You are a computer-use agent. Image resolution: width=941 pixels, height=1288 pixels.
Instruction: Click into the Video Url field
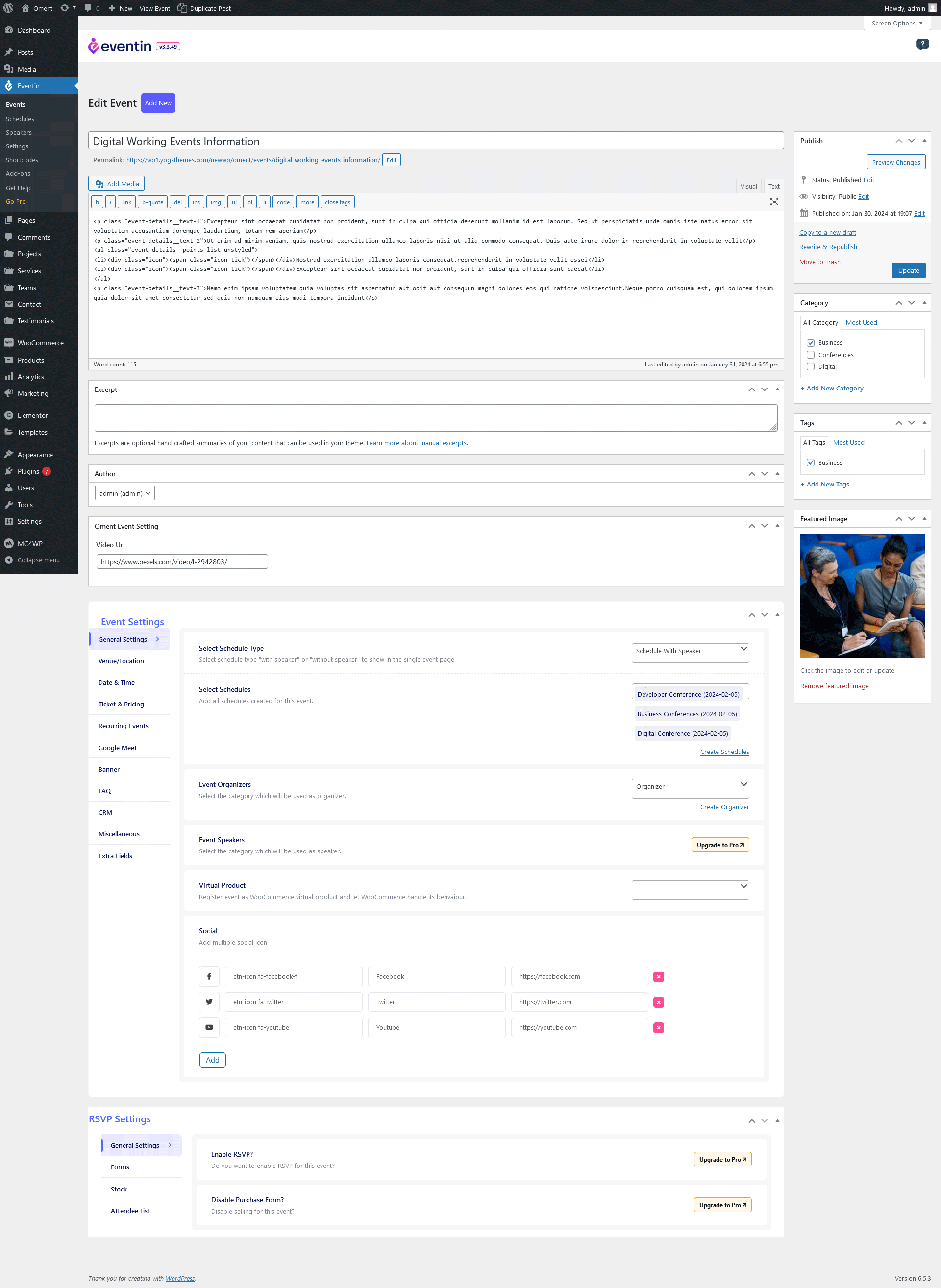coord(182,561)
